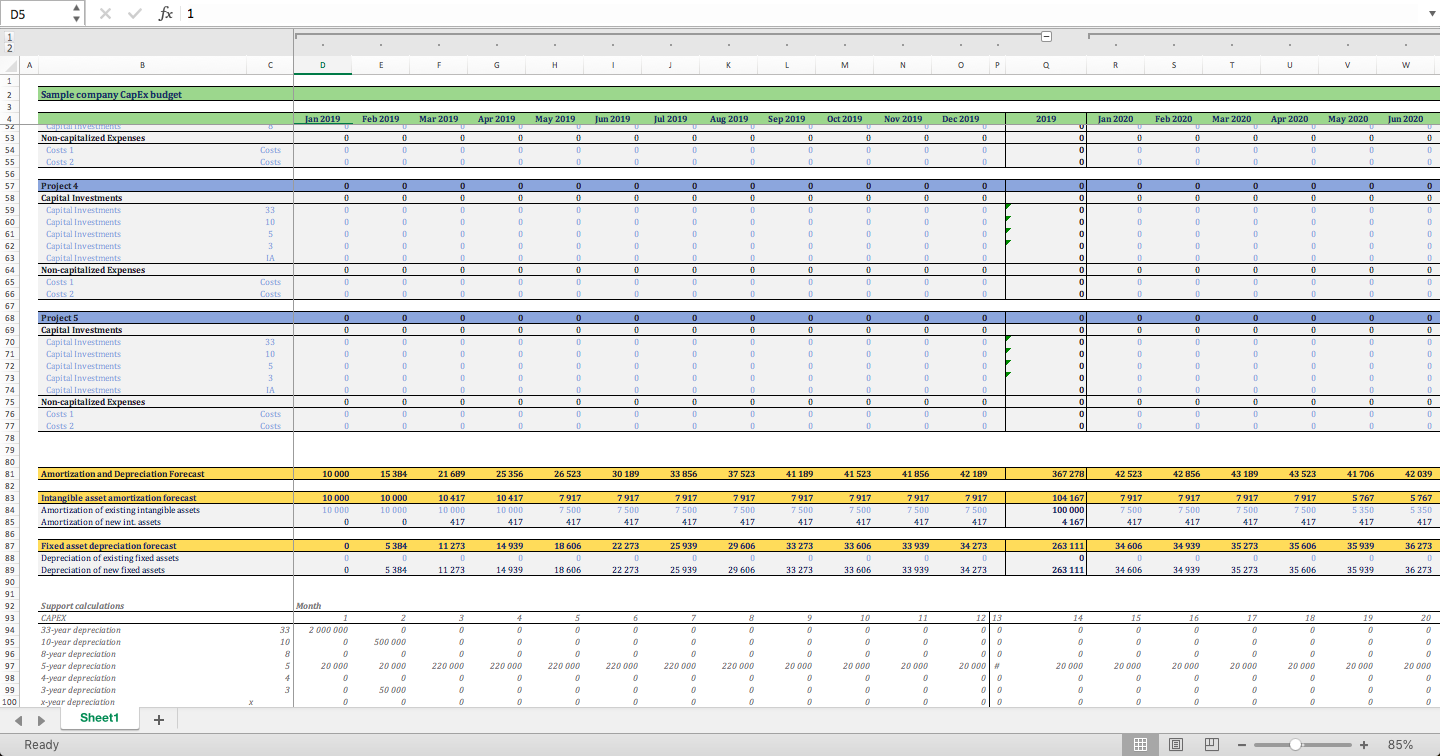Viewport: 1440px width, 756px height.
Task: Click the '100 000' cell
Action: (x=1046, y=510)
